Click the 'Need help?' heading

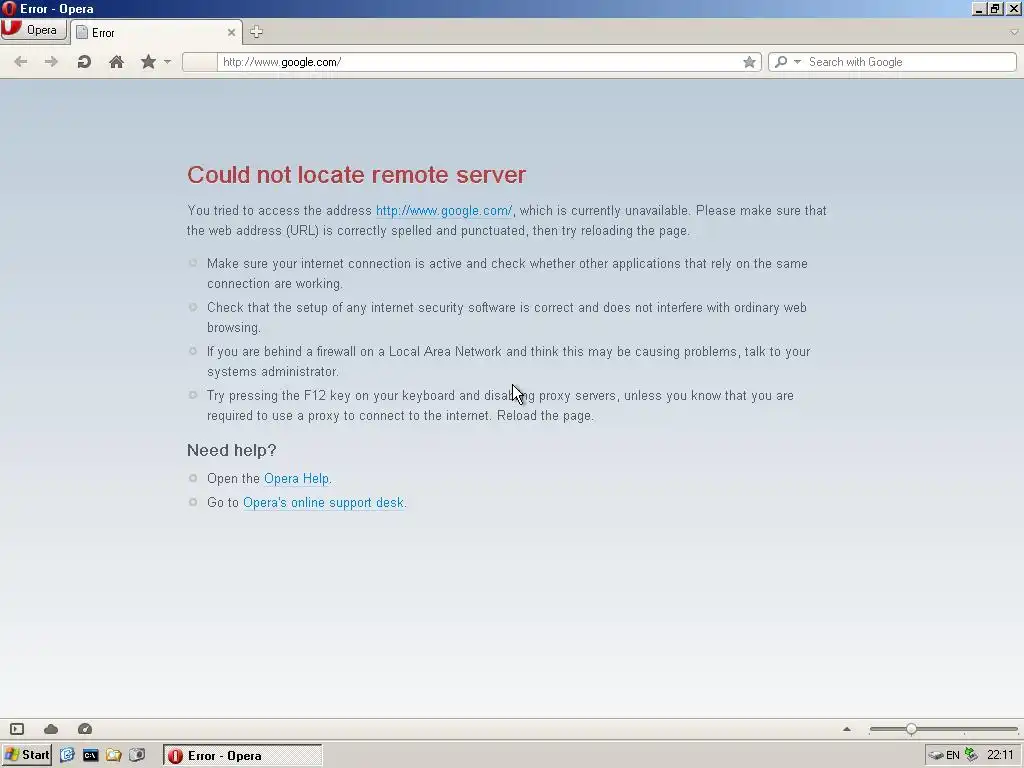tap(232, 451)
